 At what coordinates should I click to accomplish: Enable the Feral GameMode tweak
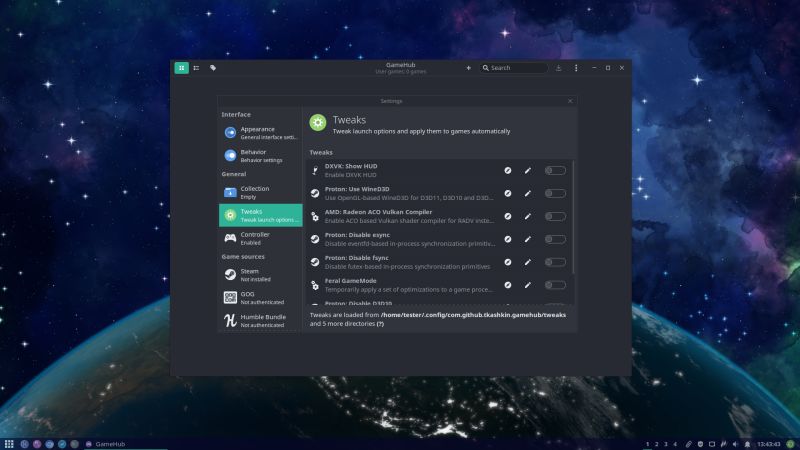click(x=555, y=285)
